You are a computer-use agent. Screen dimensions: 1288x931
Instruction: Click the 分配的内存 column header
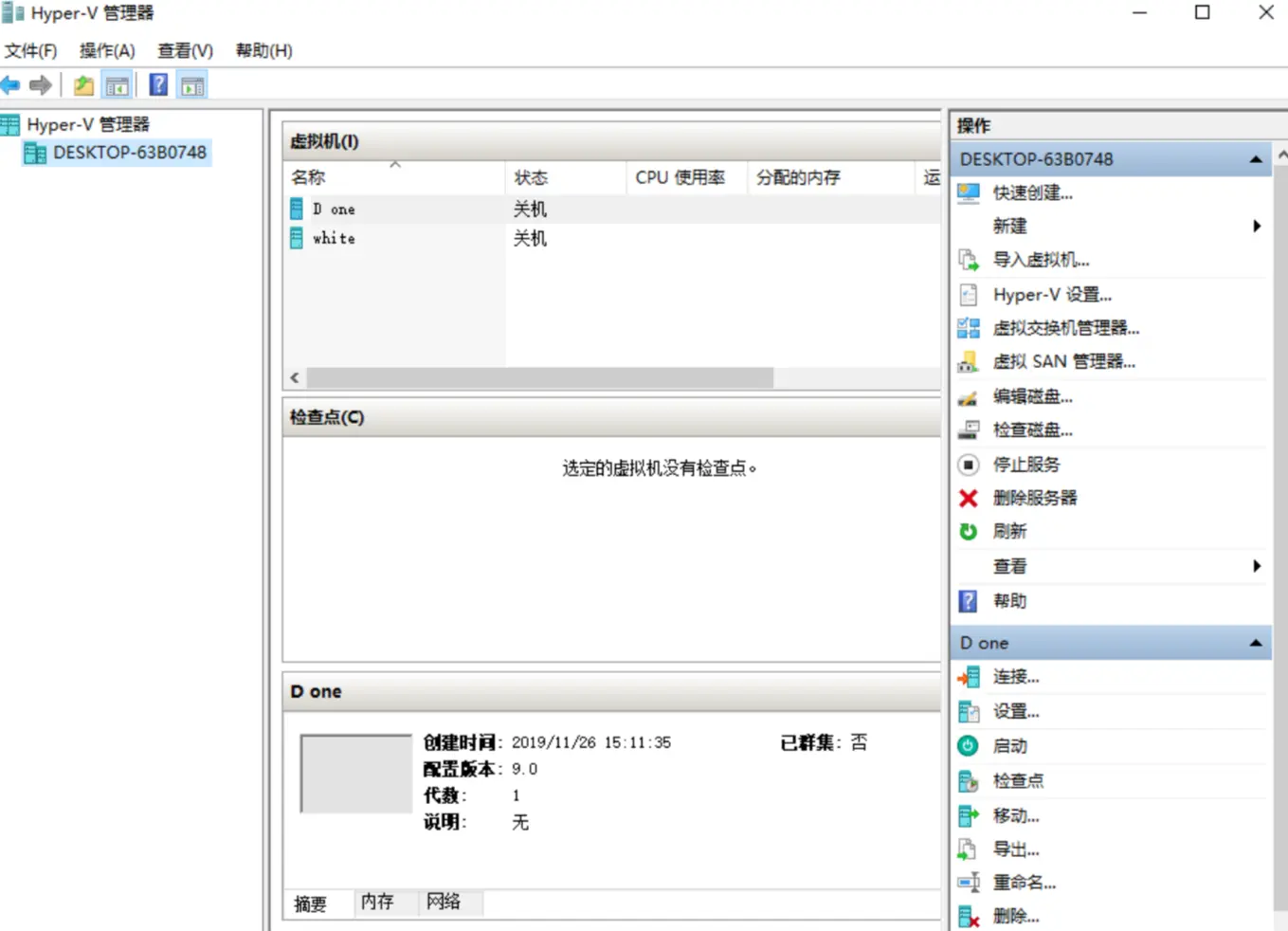[x=832, y=177]
